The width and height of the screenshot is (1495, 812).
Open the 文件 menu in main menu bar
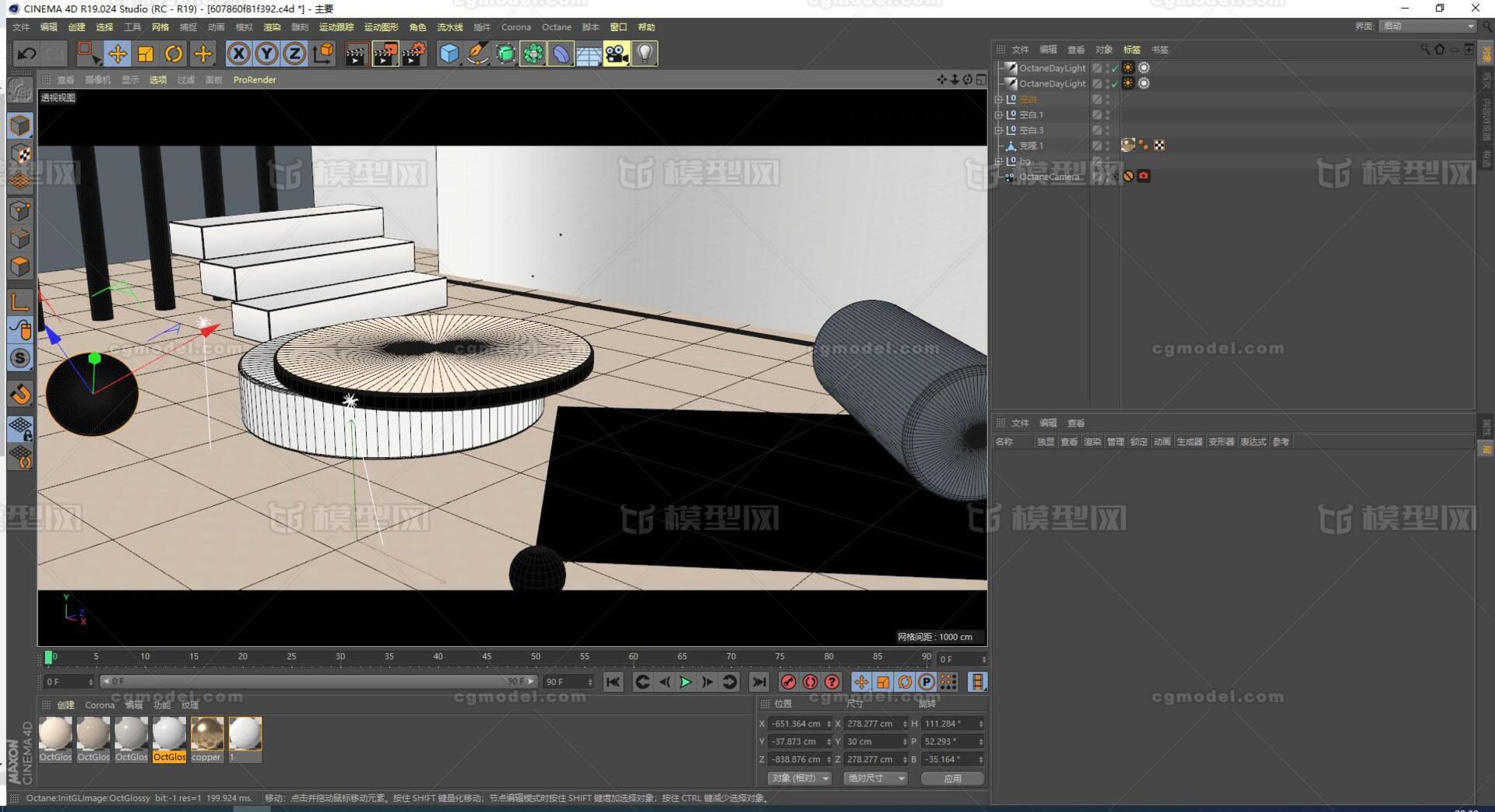(x=21, y=27)
